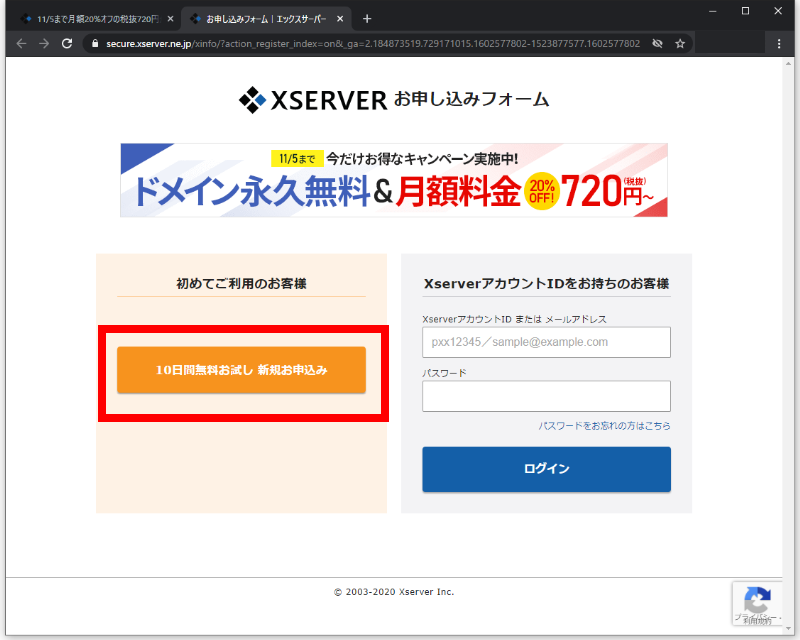
Task: Open the ドメイン永久無料 campaign banner
Action: 394,180
